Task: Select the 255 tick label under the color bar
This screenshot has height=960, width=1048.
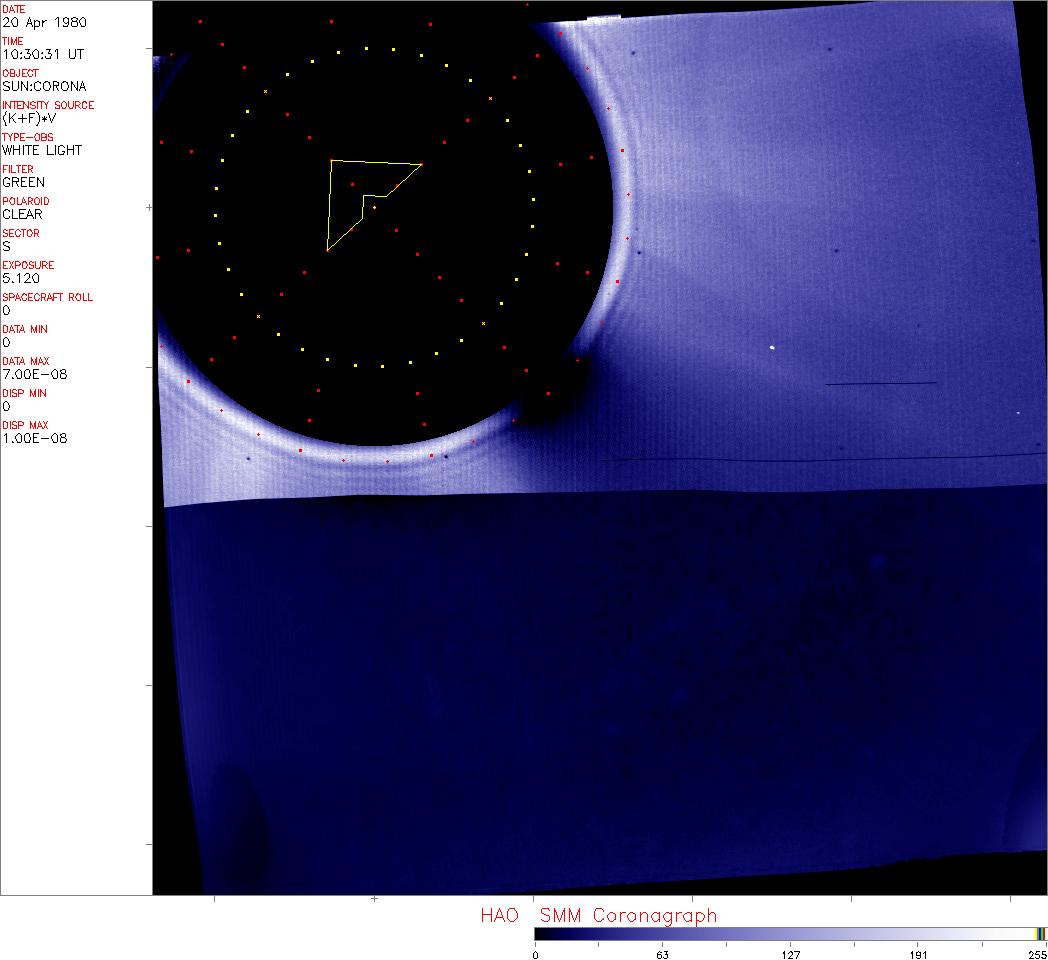Action: click(x=1035, y=954)
